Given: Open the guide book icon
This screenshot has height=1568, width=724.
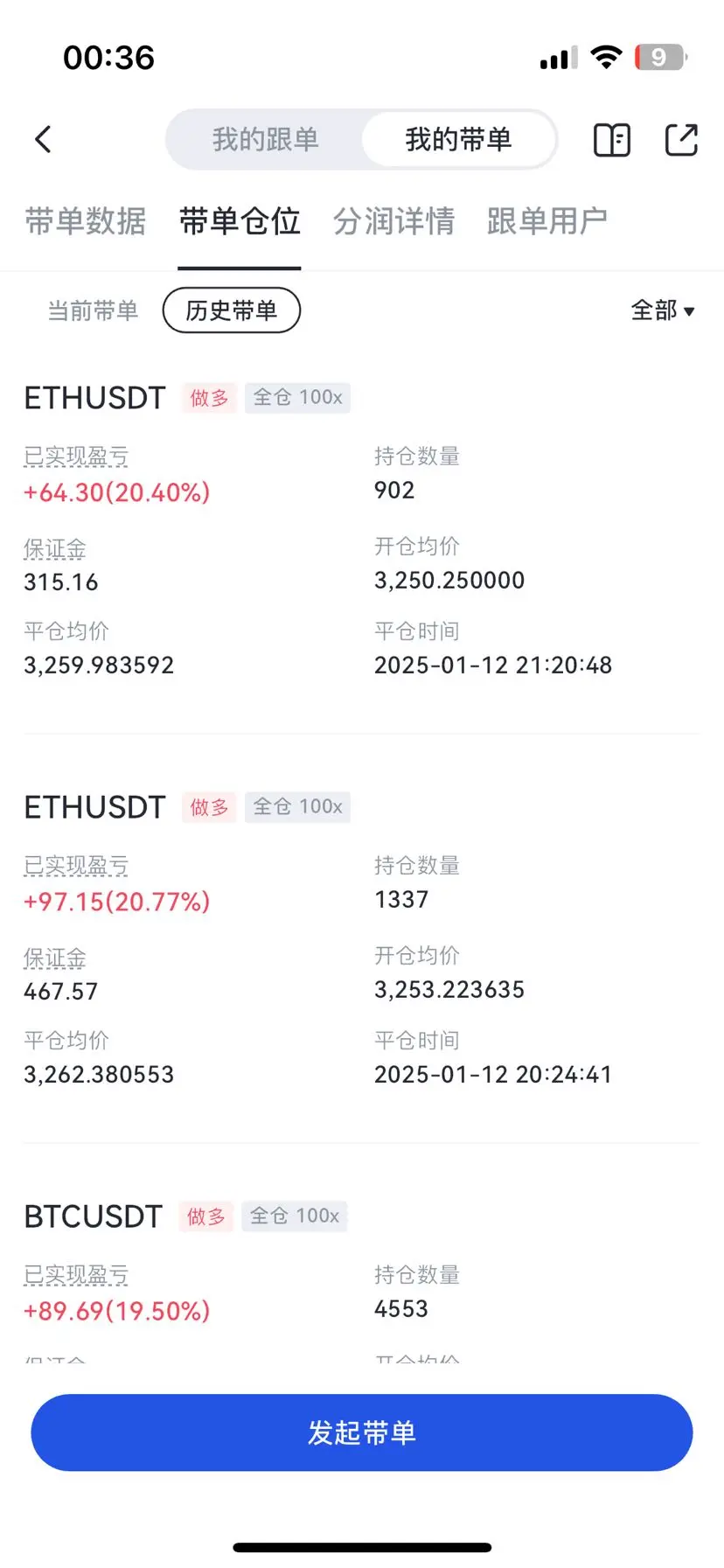Looking at the screenshot, I should pyautogui.click(x=612, y=140).
